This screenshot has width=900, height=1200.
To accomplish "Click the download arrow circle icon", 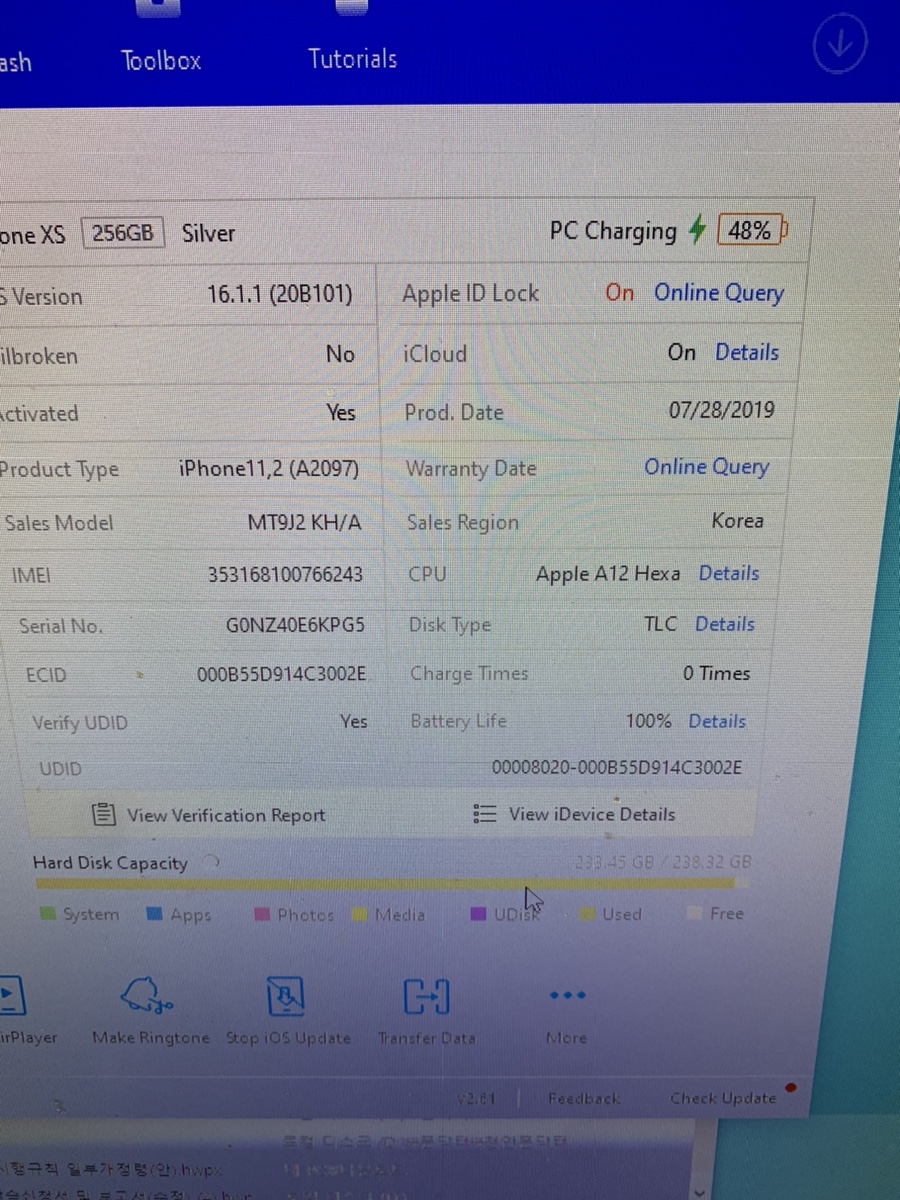I will pyautogui.click(x=839, y=44).
